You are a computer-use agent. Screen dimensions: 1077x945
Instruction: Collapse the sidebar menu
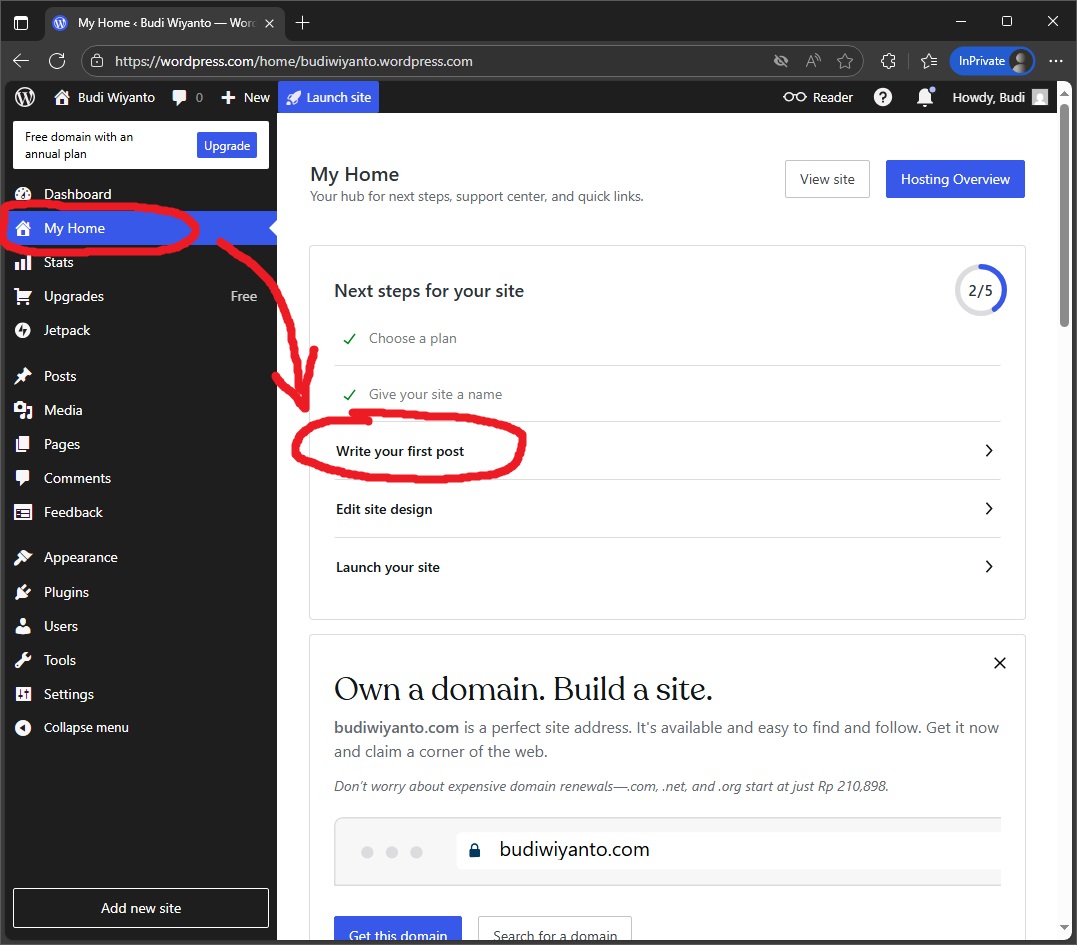72,727
